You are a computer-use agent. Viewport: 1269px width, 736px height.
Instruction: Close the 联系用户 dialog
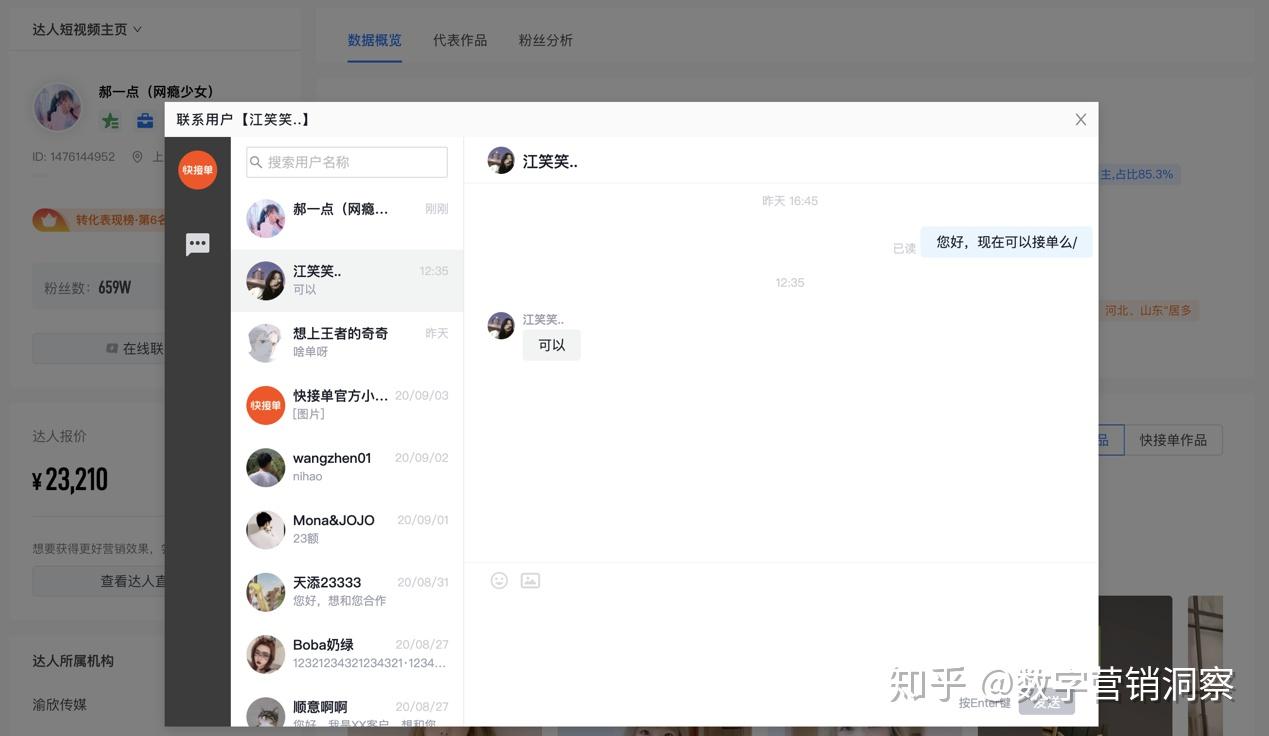click(1080, 119)
